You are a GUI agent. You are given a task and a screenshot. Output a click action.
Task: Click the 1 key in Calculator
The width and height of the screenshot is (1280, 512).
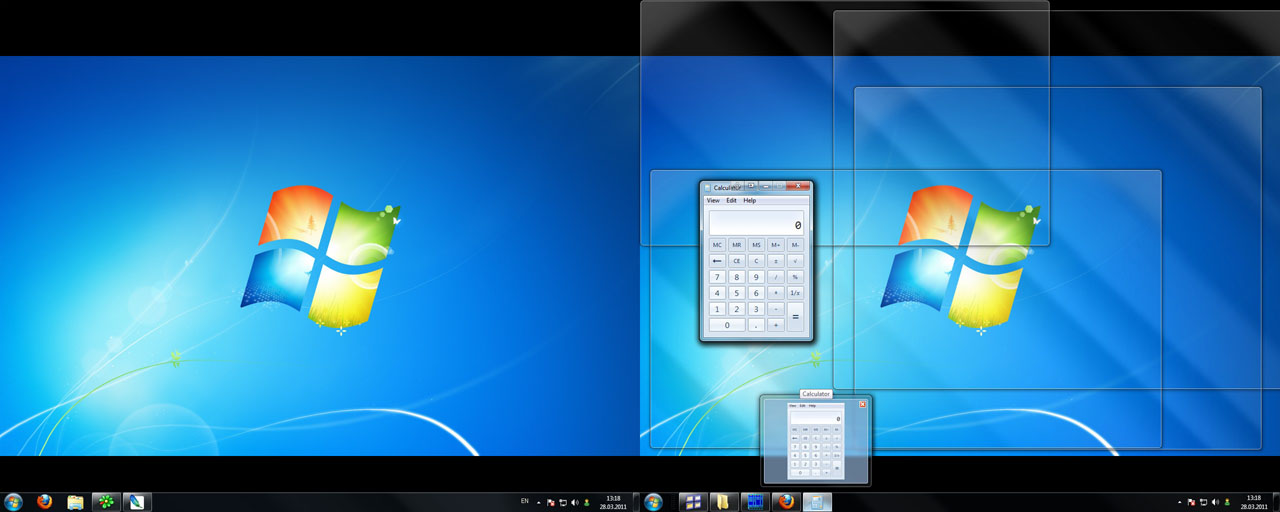(717, 309)
